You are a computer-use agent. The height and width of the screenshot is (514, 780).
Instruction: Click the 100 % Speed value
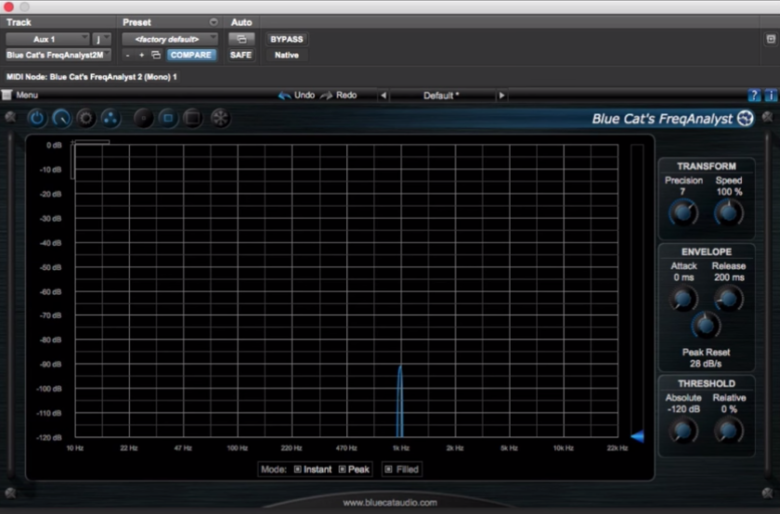pos(729,192)
